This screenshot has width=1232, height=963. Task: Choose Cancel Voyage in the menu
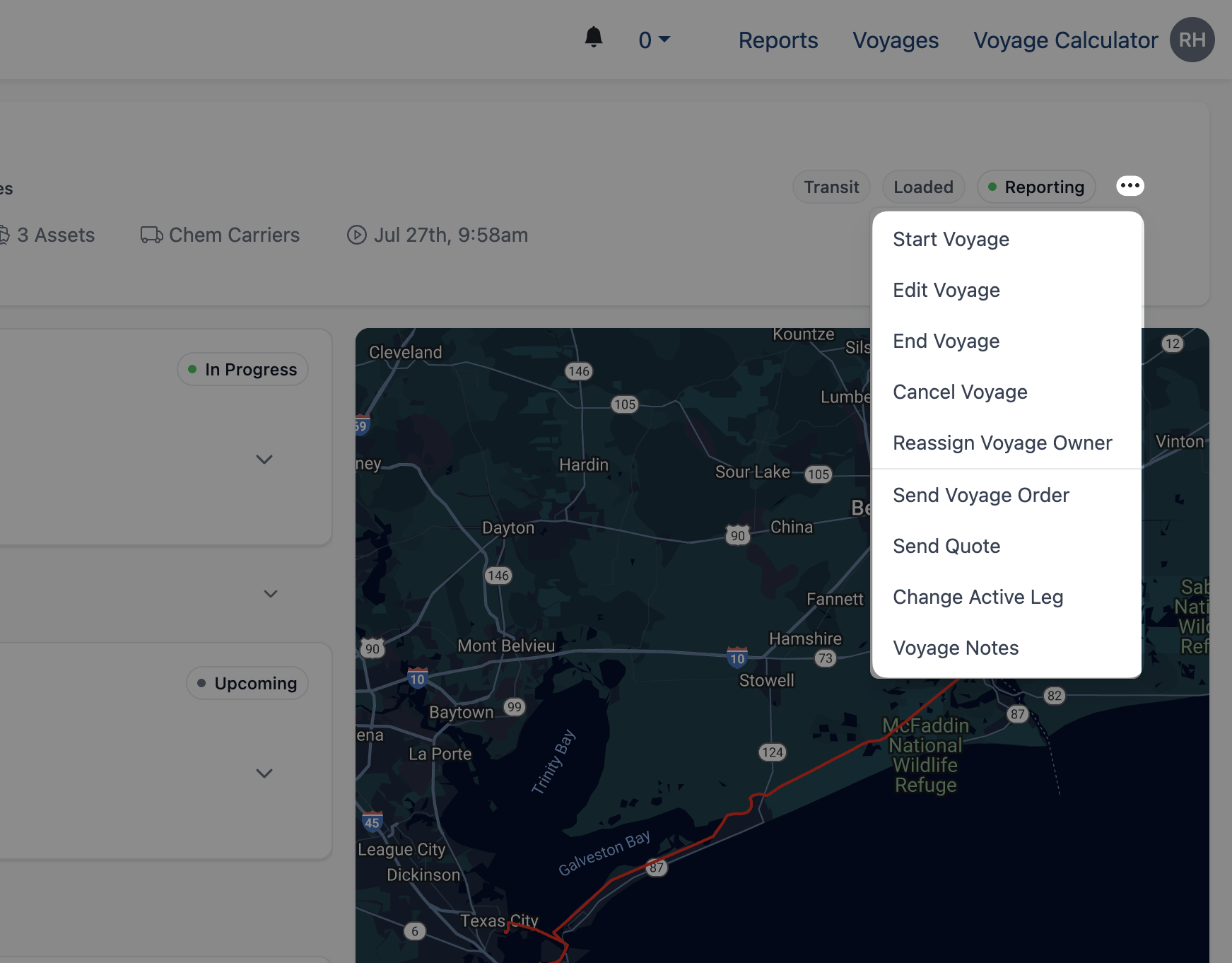(960, 392)
